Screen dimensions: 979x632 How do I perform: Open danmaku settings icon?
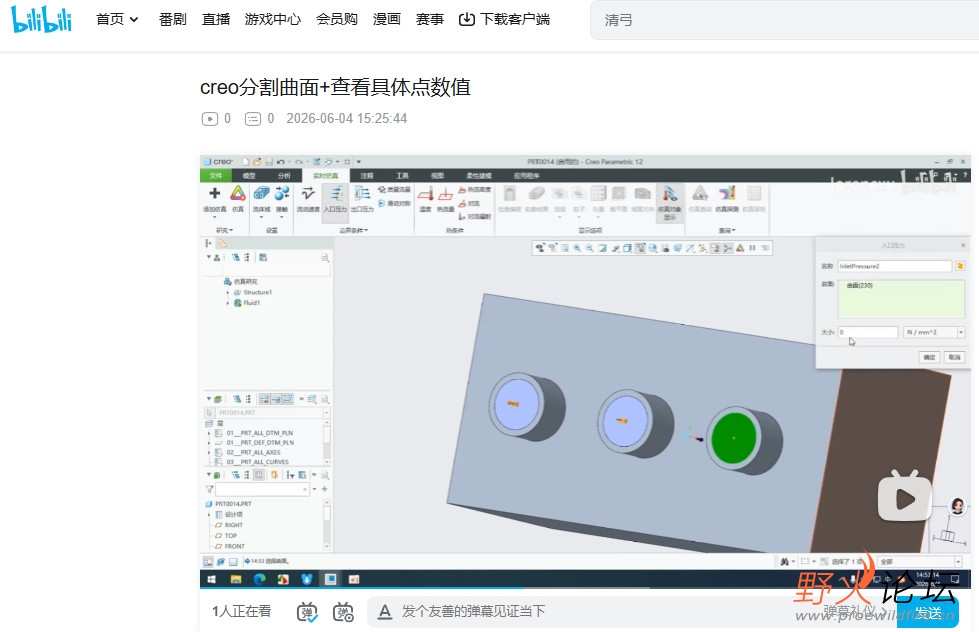[343, 611]
